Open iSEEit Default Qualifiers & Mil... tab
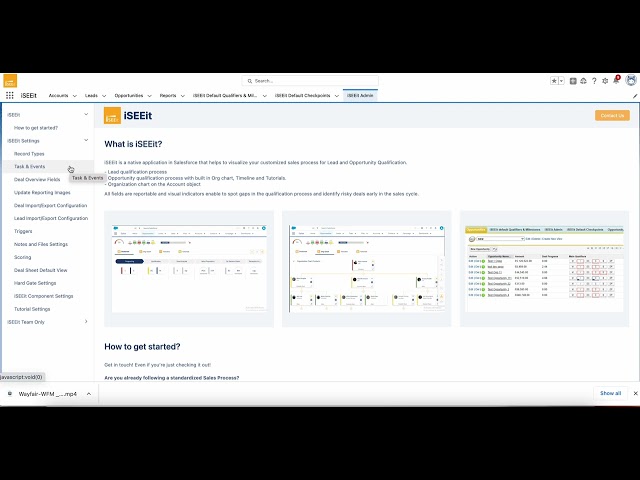The image size is (640, 480). coord(225,96)
